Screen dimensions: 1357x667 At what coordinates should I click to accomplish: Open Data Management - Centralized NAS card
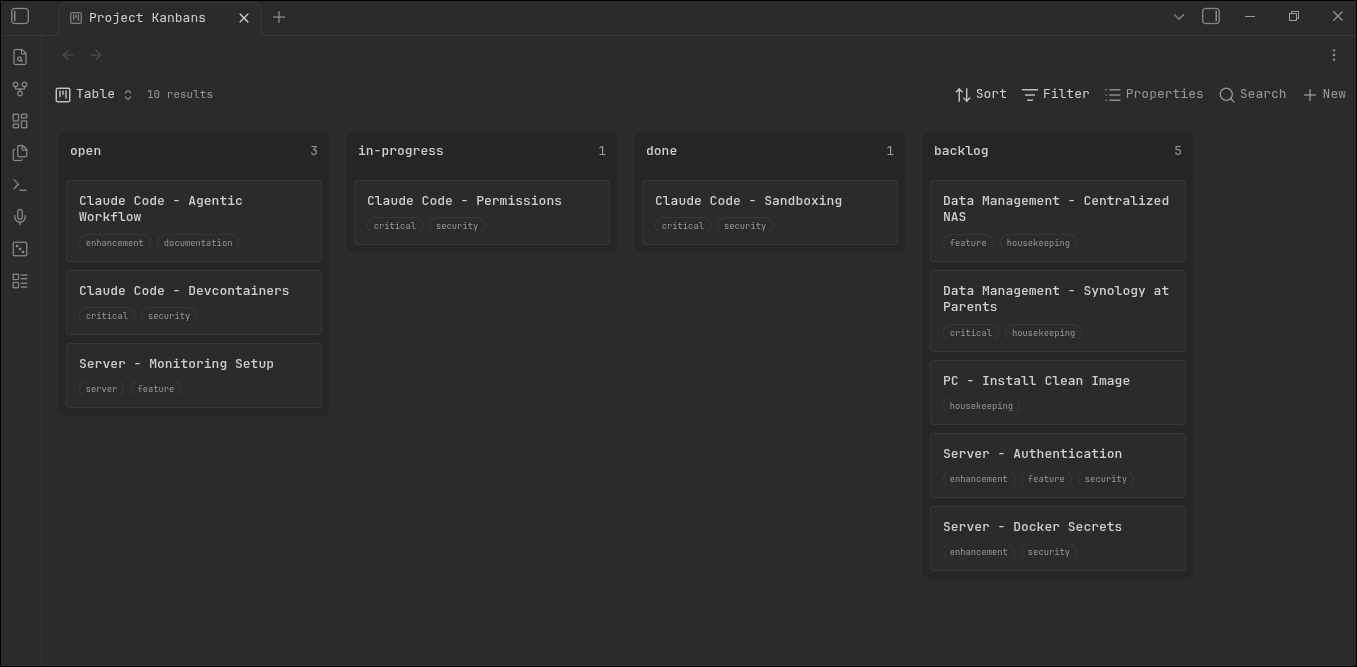coord(1058,221)
